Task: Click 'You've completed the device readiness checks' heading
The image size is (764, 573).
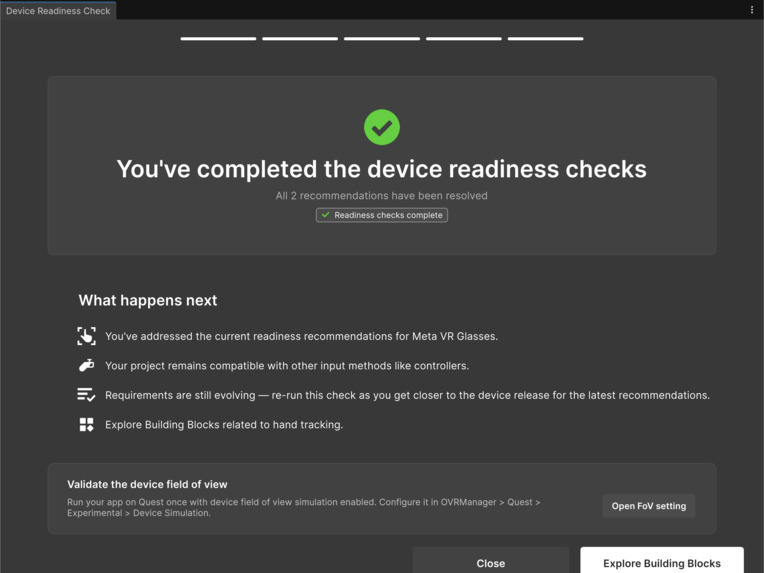Action: point(382,169)
